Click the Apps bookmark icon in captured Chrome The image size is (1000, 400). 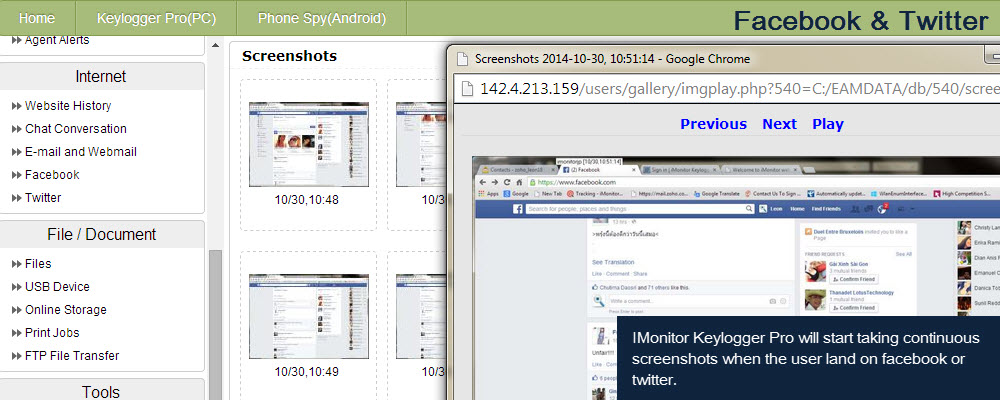click(481, 193)
